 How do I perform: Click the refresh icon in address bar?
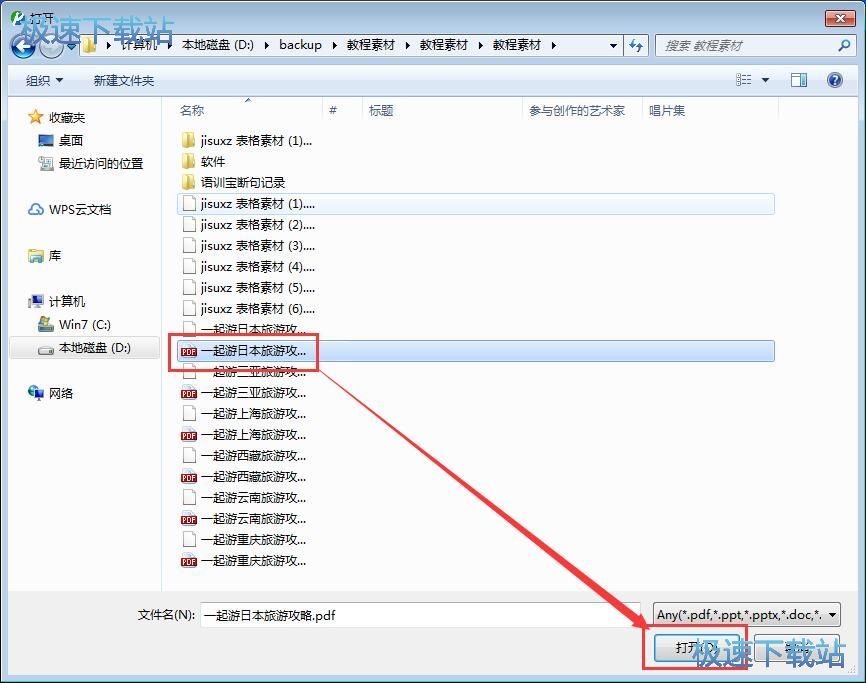tap(637, 45)
